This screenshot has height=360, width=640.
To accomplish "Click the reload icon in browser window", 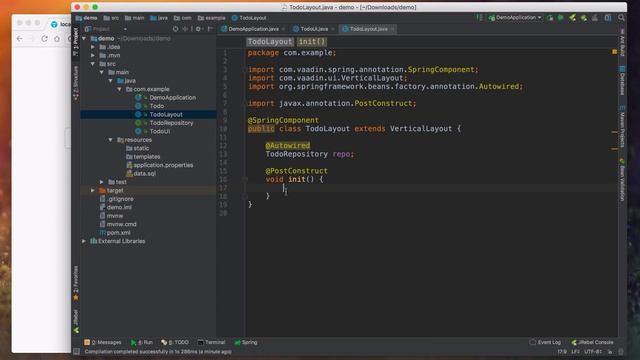I will 44,39.
